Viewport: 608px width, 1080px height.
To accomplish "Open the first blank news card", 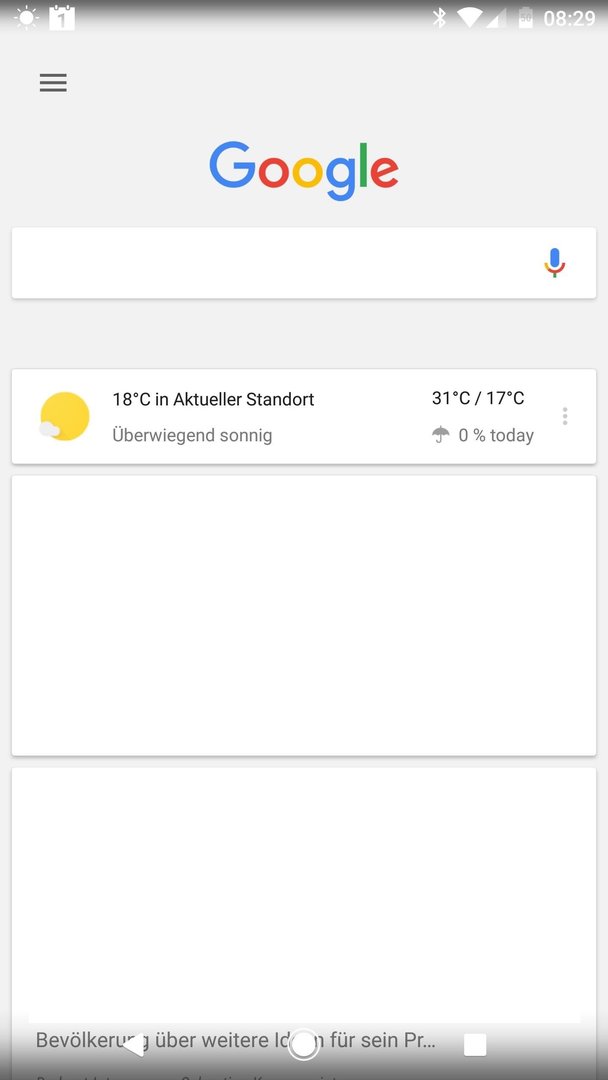I will click(304, 616).
